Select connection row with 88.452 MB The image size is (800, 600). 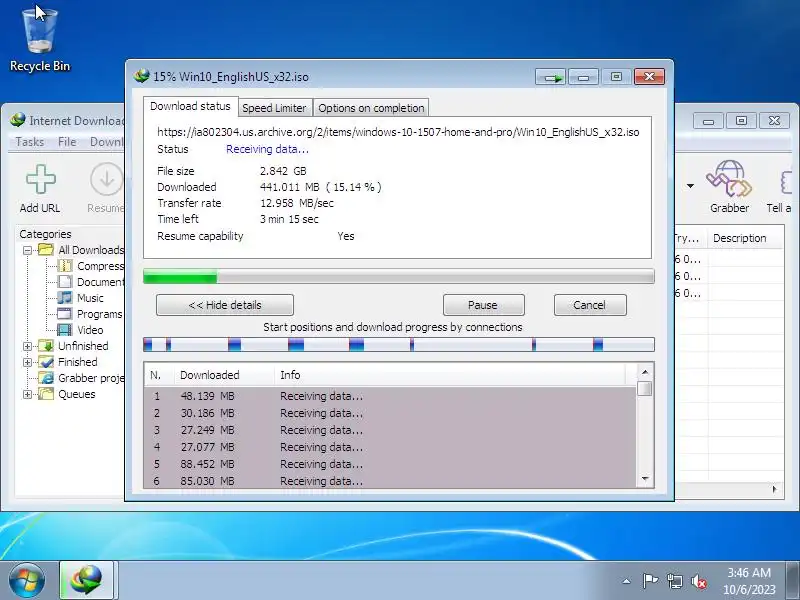click(390, 464)
